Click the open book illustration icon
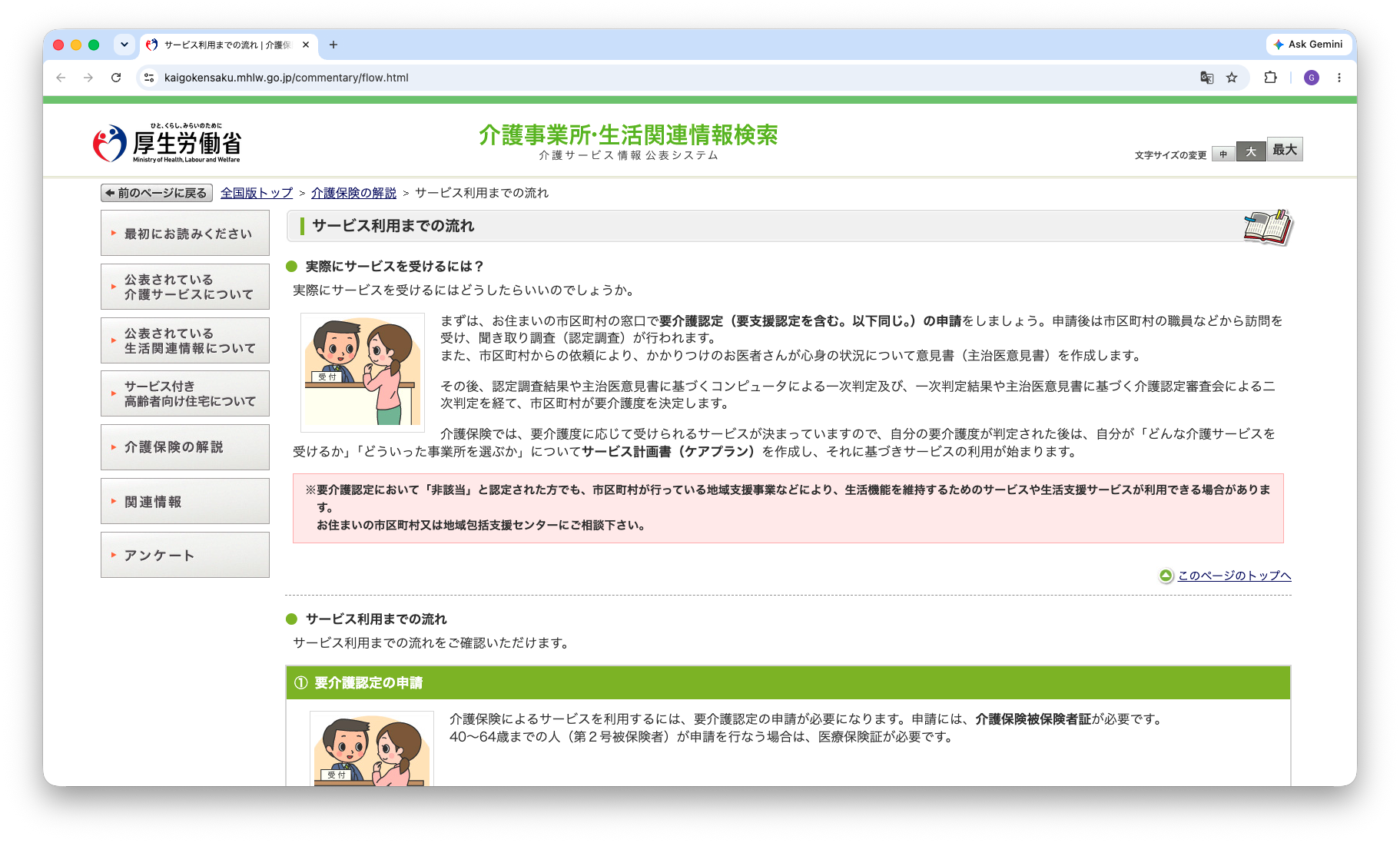 pos(1268,227)
